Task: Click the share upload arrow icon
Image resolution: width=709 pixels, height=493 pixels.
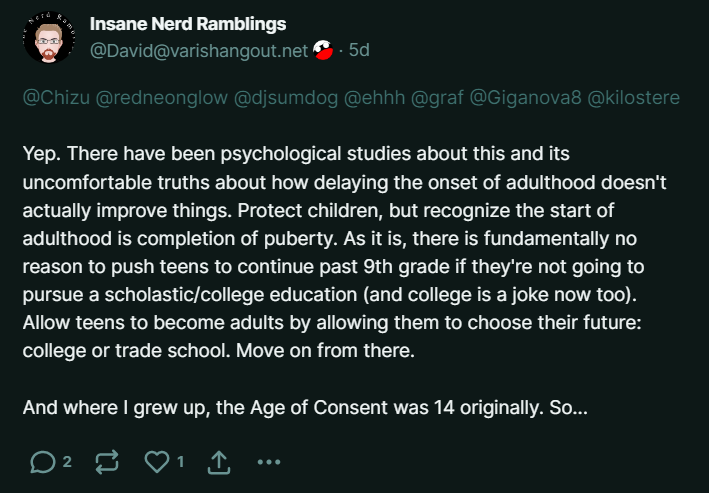Action: click(220, 461)
